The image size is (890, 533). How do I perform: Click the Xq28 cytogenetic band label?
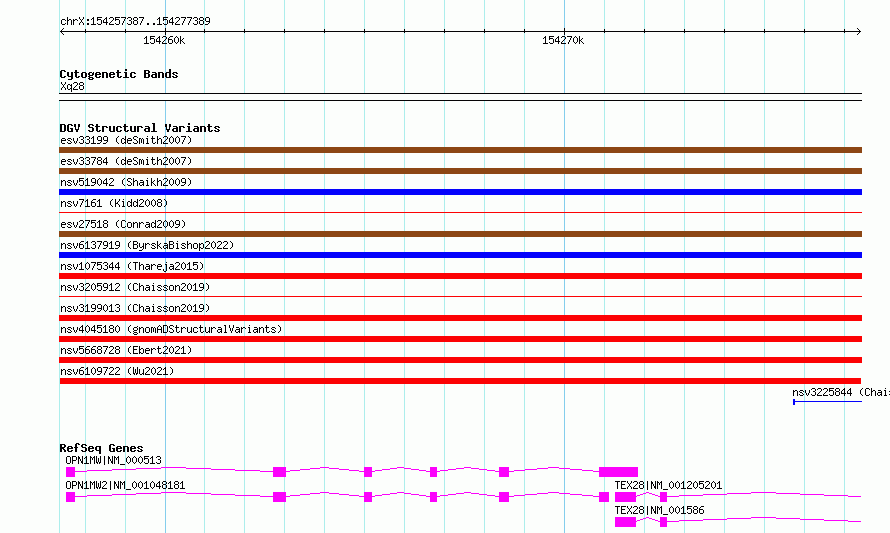72,86
